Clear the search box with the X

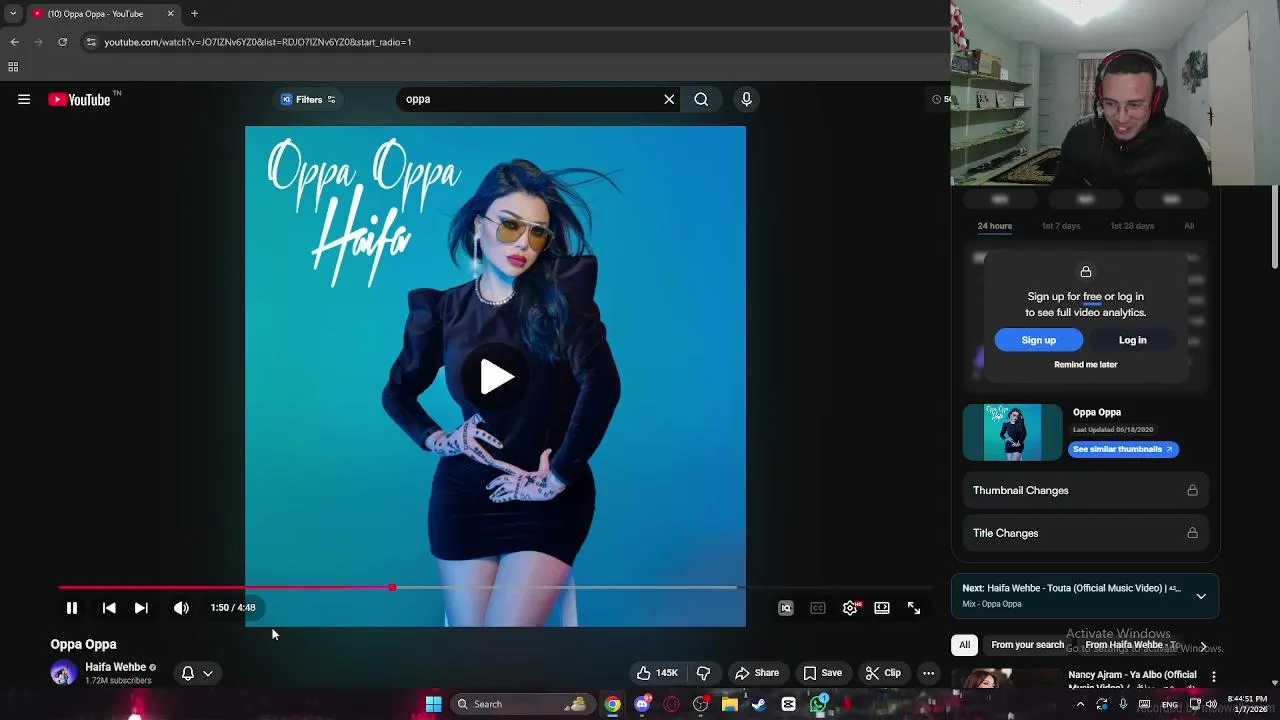669,99
